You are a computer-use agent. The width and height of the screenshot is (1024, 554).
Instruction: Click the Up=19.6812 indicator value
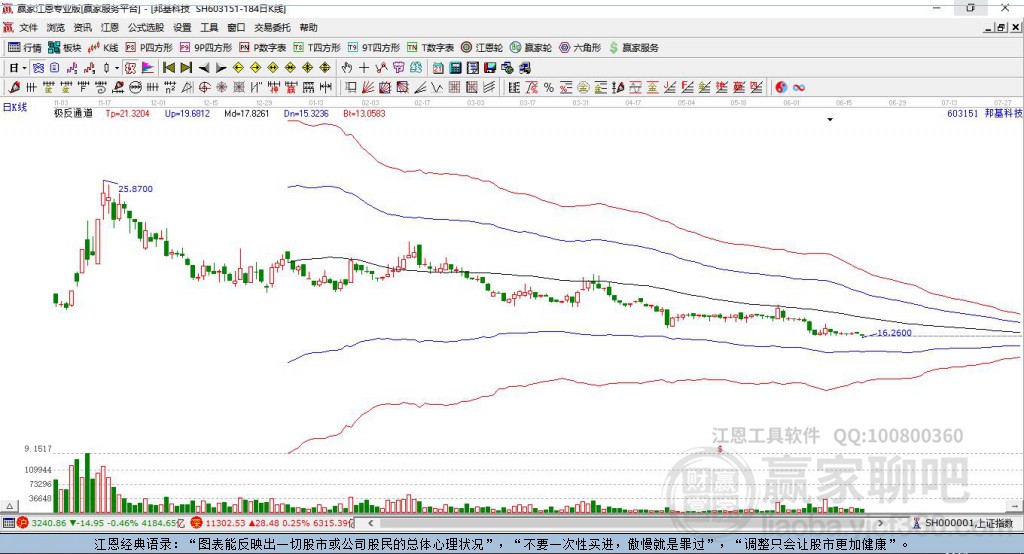pos(187,113)
